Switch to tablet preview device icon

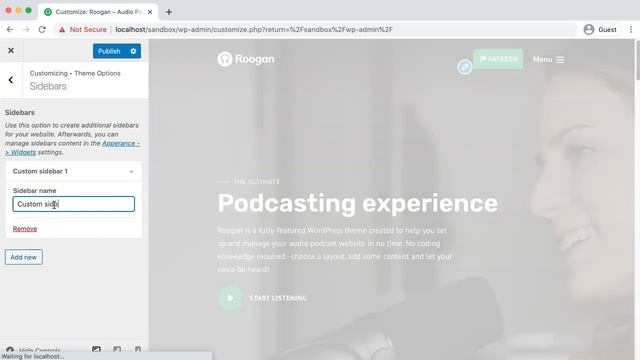point(117,349)
